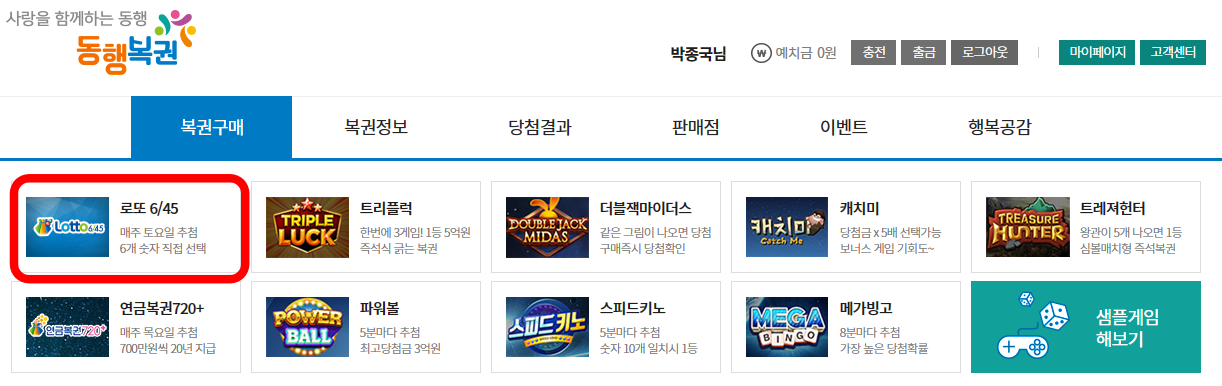Open the Double Jack Midas game image

point(547,227)
